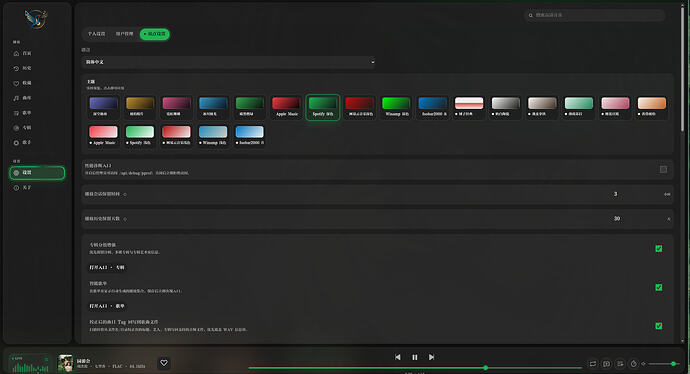
Task: Click the 'A11 · 专辑' open button
Action: (x=107, y=268)
